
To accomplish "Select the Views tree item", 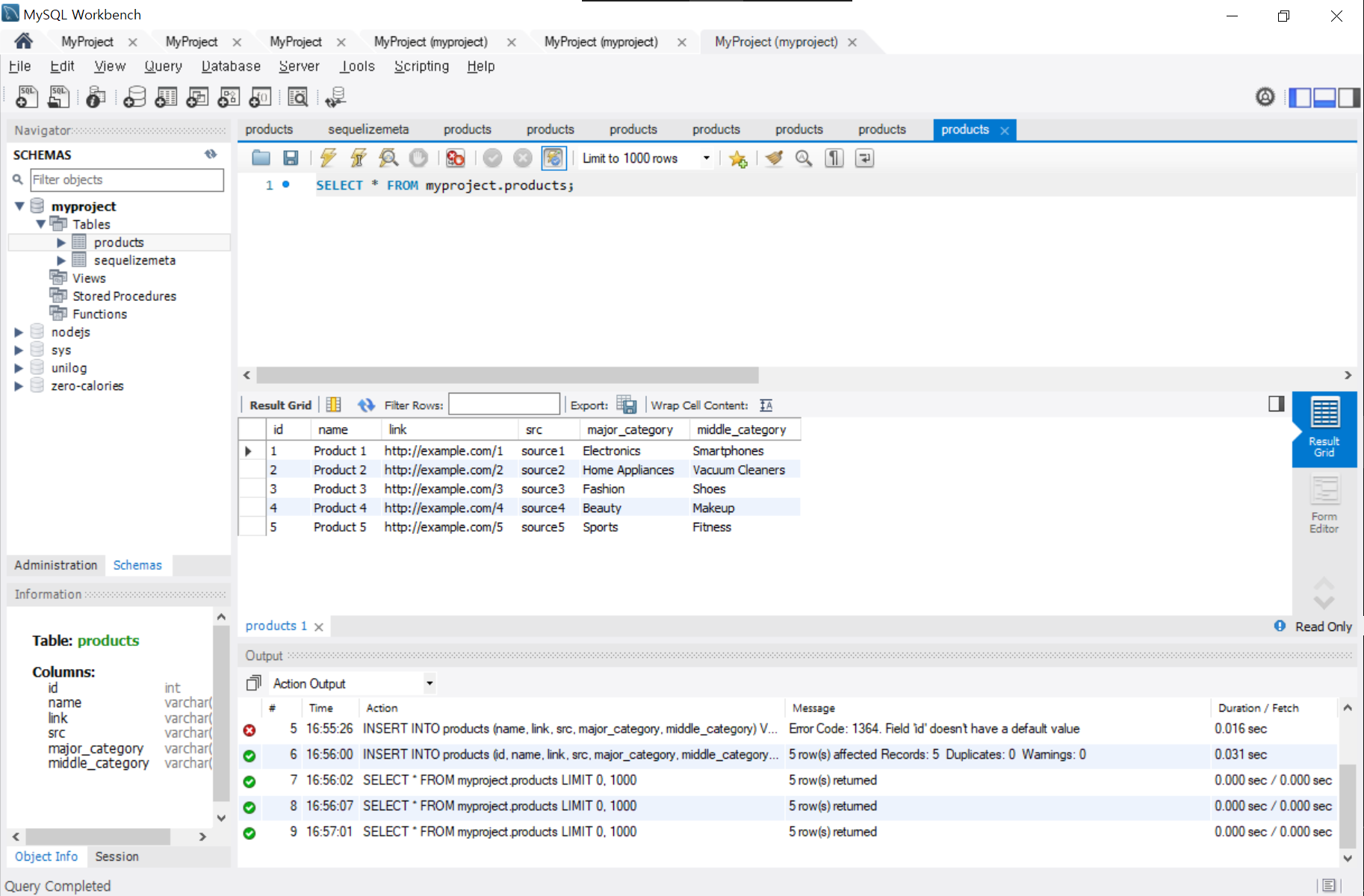I will pyautogui.click(x=89, y=278).
